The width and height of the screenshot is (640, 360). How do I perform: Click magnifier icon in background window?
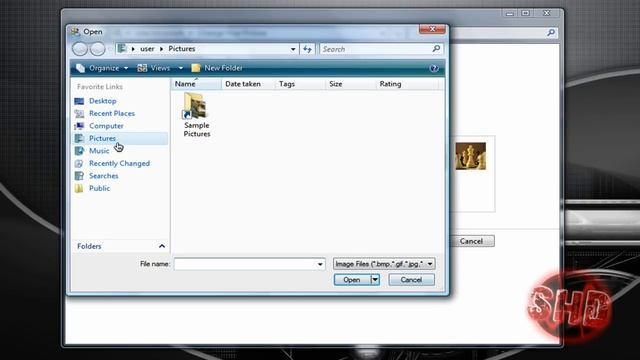tap(551, 33)
